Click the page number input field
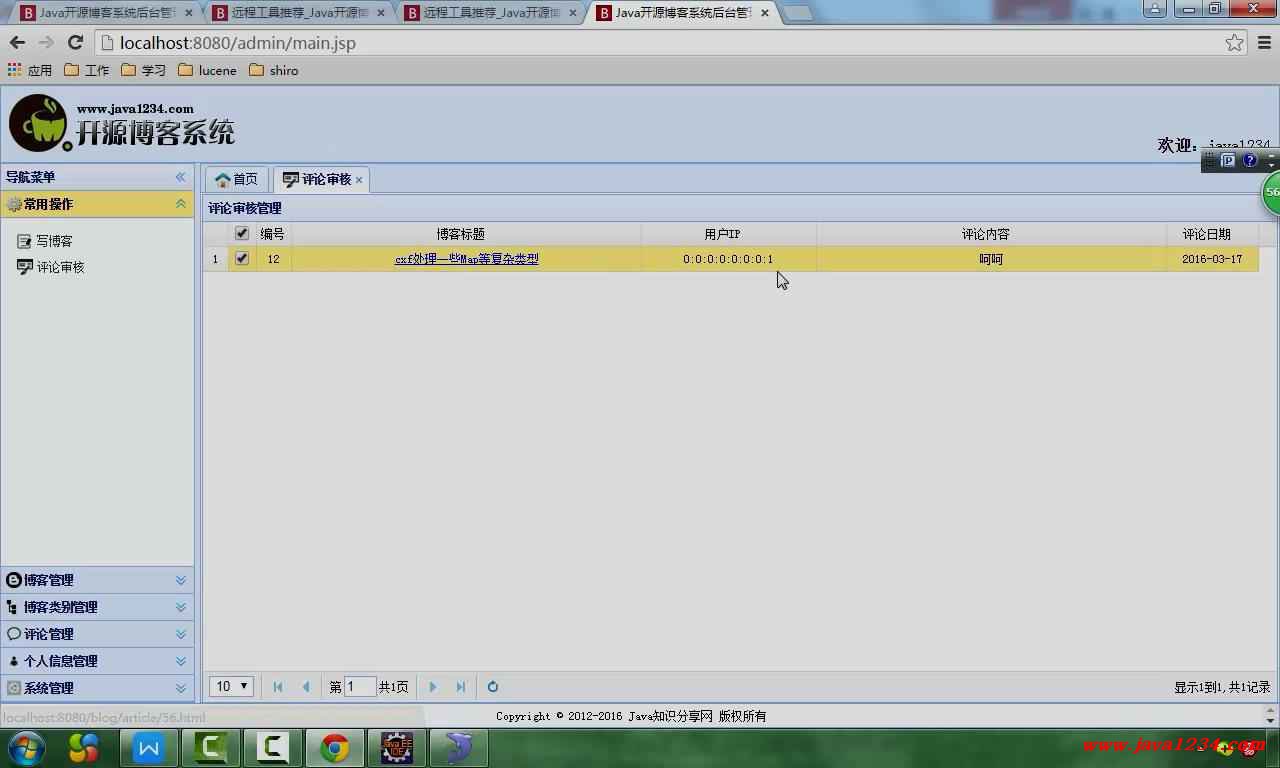The height and width of the screenshot is (768, 1280). click(x=360, y=687)
